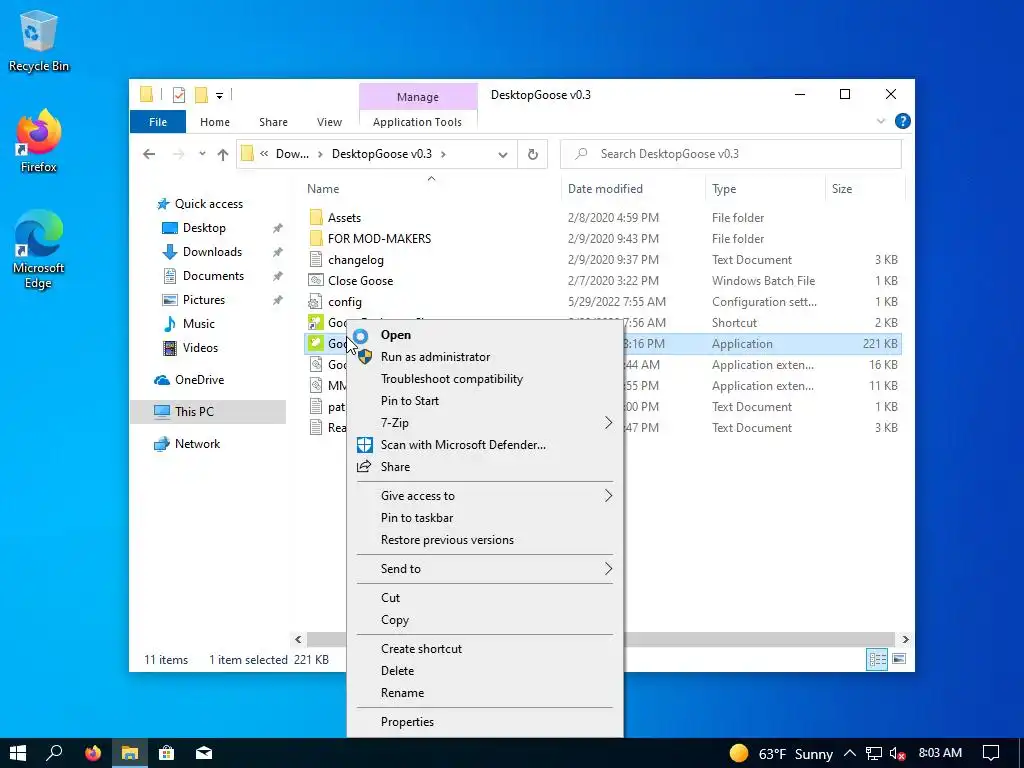The image size is (1024, 768).
Task: Launch Firefox from the desktop shortcut
Action: [x=39, y=141]
